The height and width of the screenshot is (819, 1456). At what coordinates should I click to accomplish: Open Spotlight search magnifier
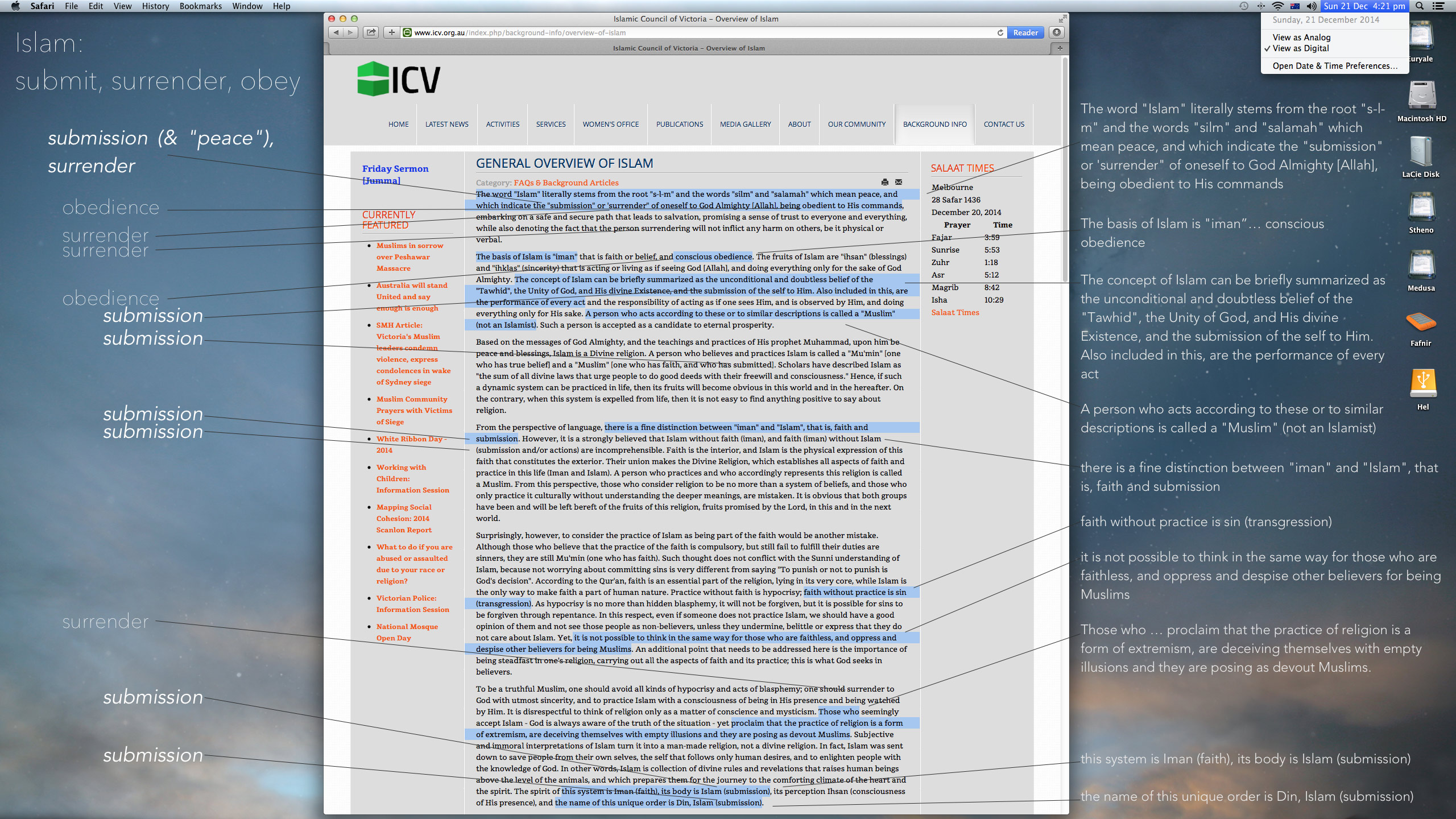tap(1420, 6)
